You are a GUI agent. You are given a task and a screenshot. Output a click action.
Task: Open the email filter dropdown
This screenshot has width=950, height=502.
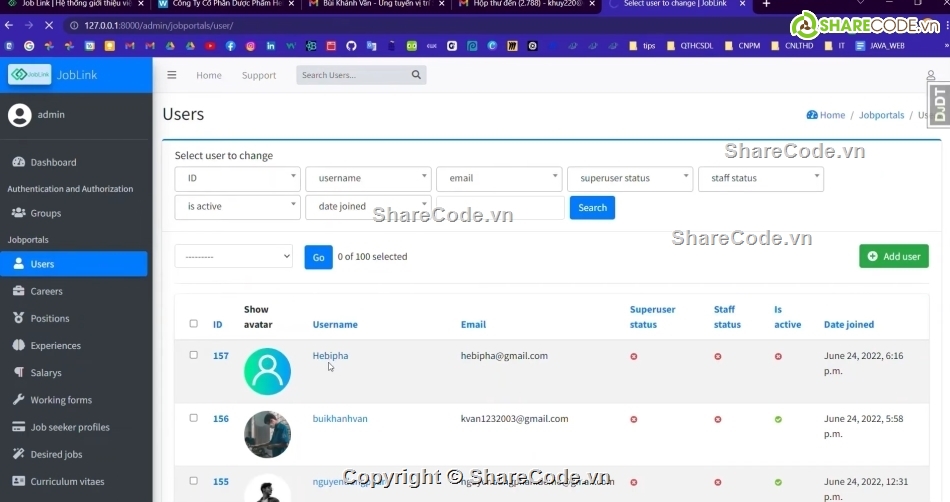[499, 179]
